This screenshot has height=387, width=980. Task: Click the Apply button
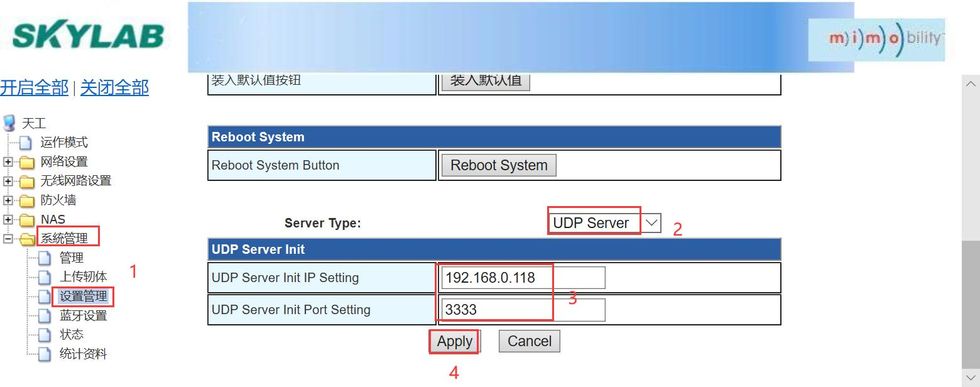click(454, 341)
